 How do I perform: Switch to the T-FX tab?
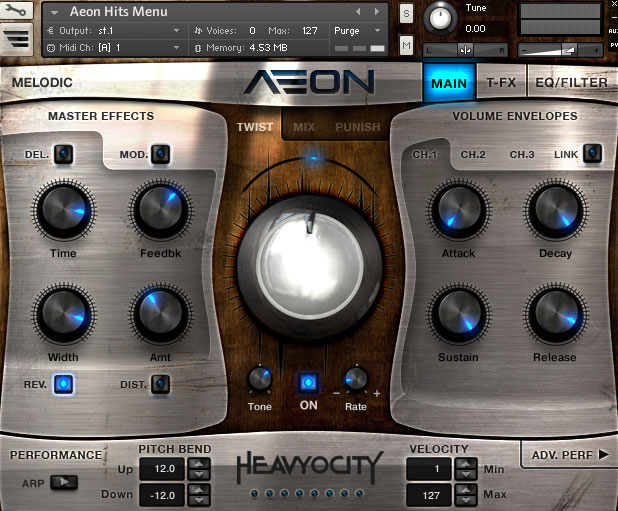(x=501, y=83)
